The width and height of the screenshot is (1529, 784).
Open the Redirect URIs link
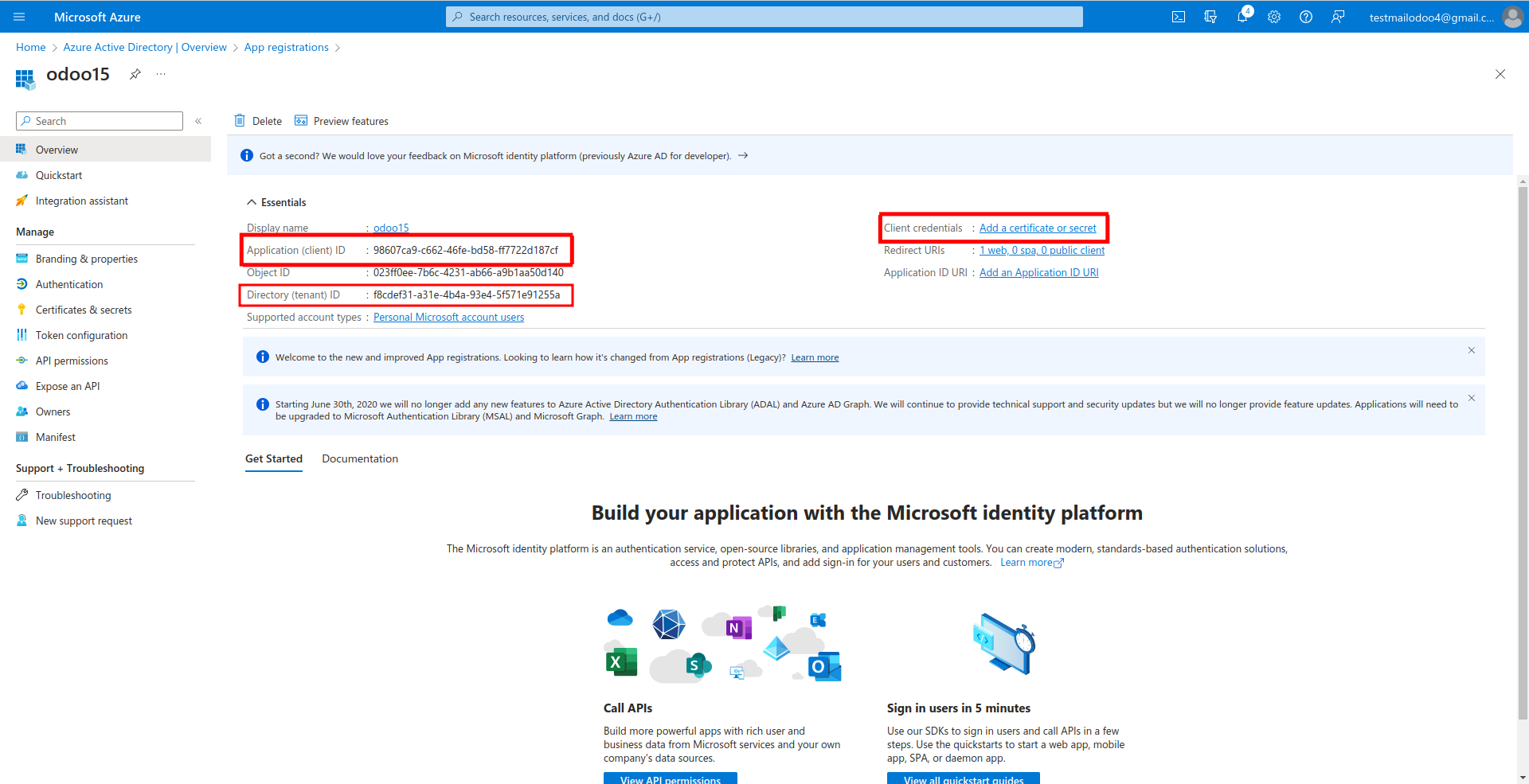[x=1042, y=250]
